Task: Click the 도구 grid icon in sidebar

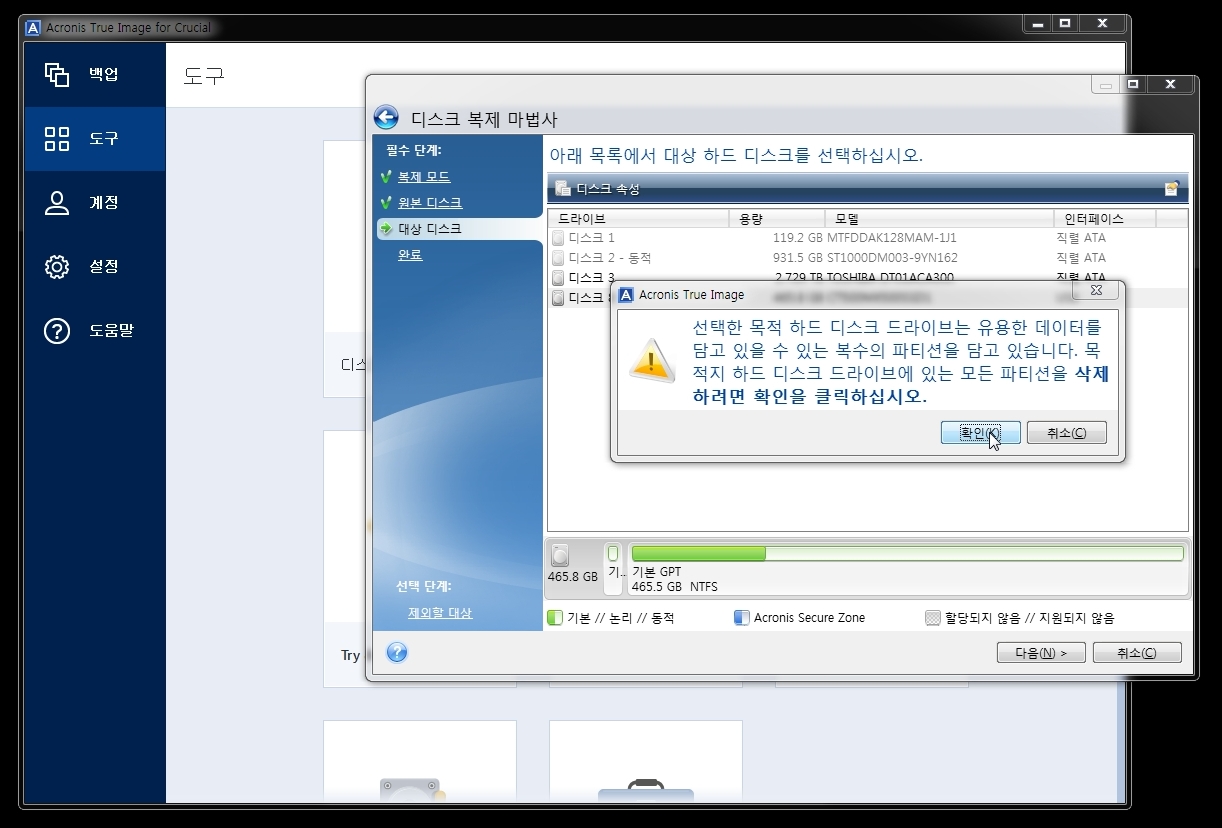Action: point(57,138)
